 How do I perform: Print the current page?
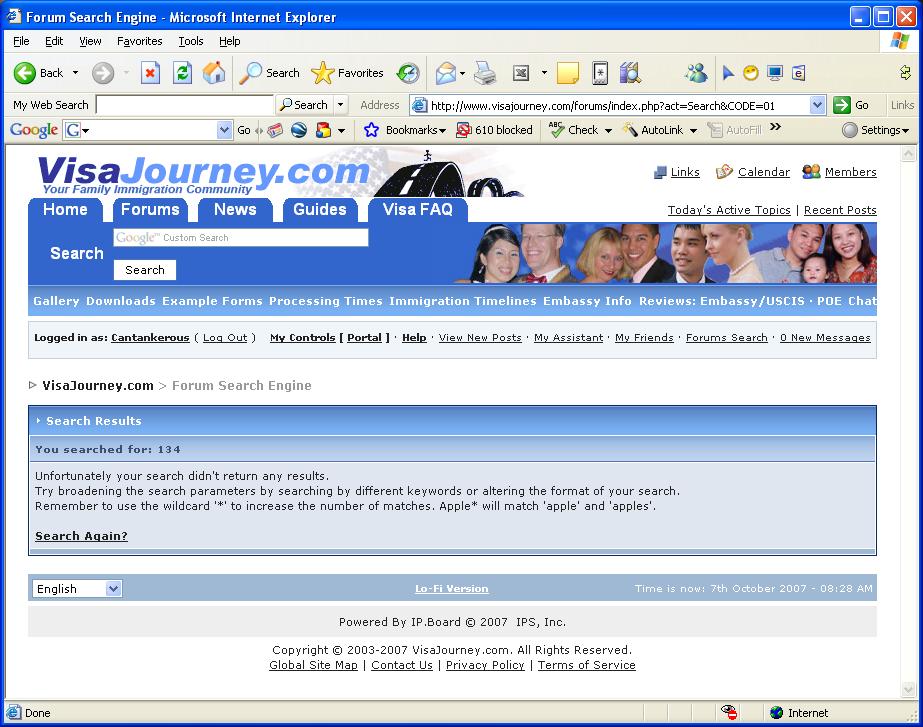pyautogui.click(x=486, y=73)
